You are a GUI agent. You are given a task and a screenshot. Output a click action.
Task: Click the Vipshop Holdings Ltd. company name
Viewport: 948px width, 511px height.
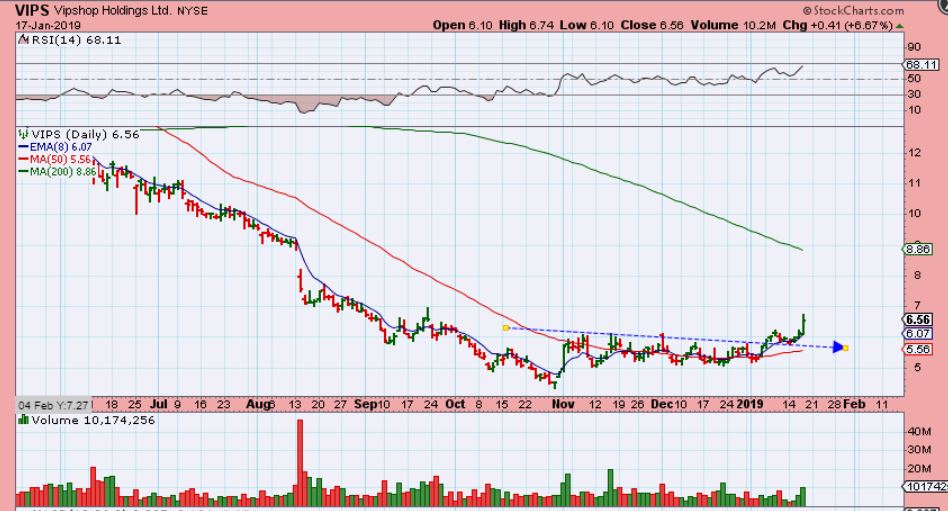tap(113, 11)
